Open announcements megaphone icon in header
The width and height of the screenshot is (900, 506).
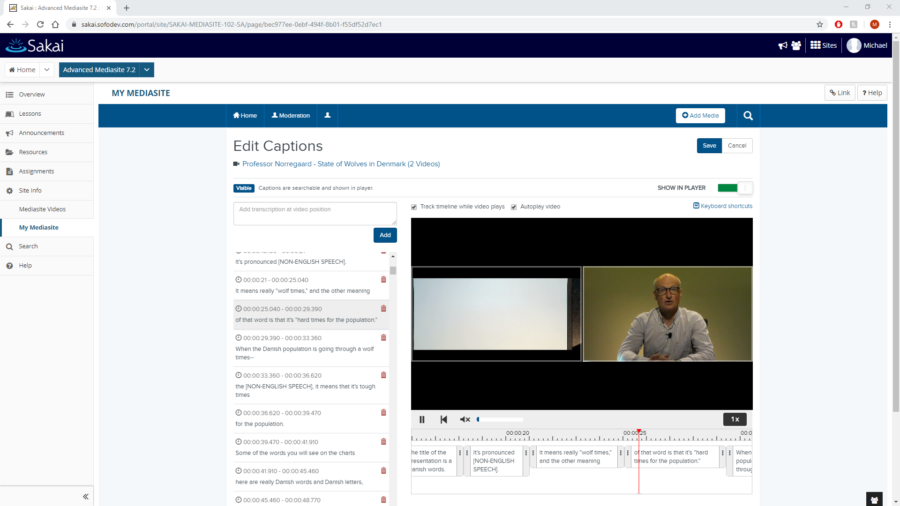click(782, 45)
